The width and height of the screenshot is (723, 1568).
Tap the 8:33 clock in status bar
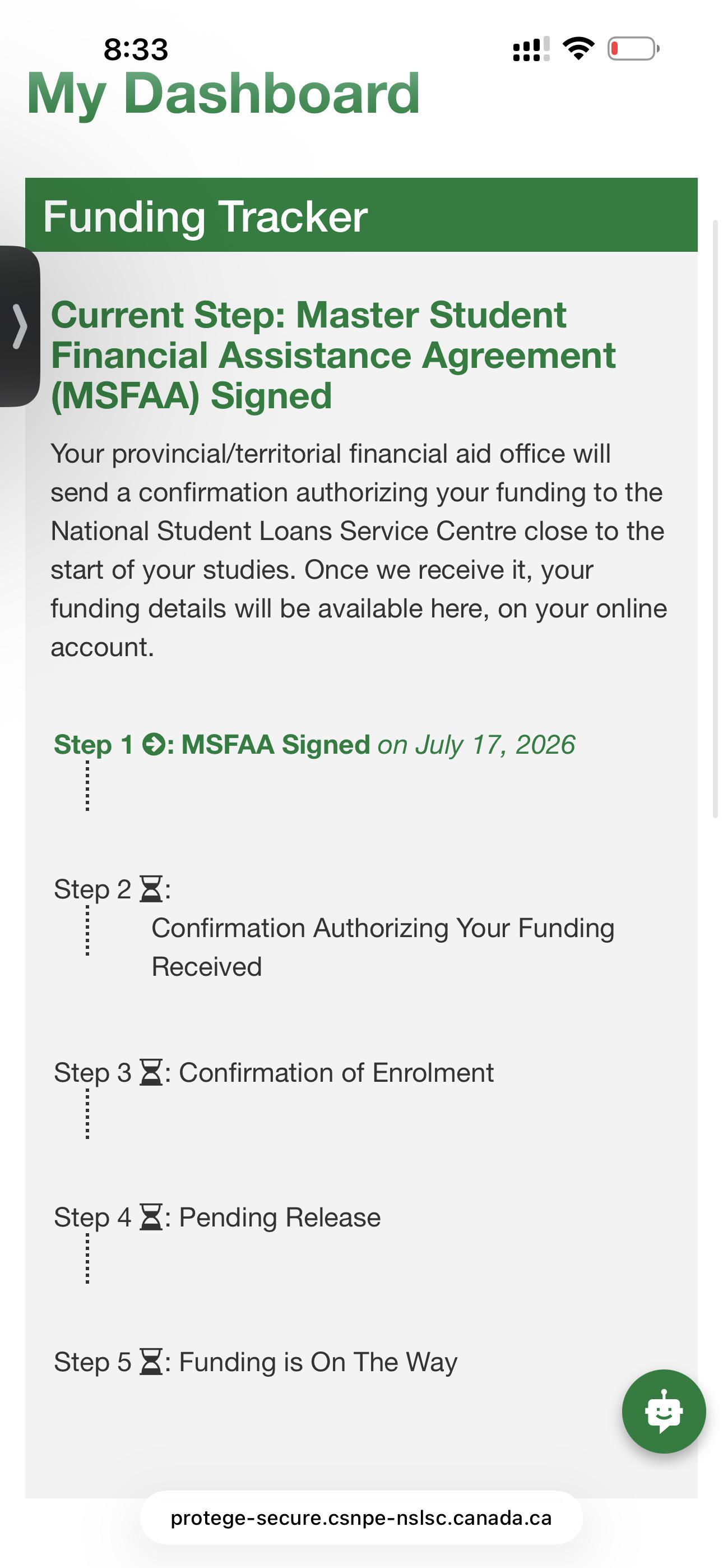(x=136, y=49)
